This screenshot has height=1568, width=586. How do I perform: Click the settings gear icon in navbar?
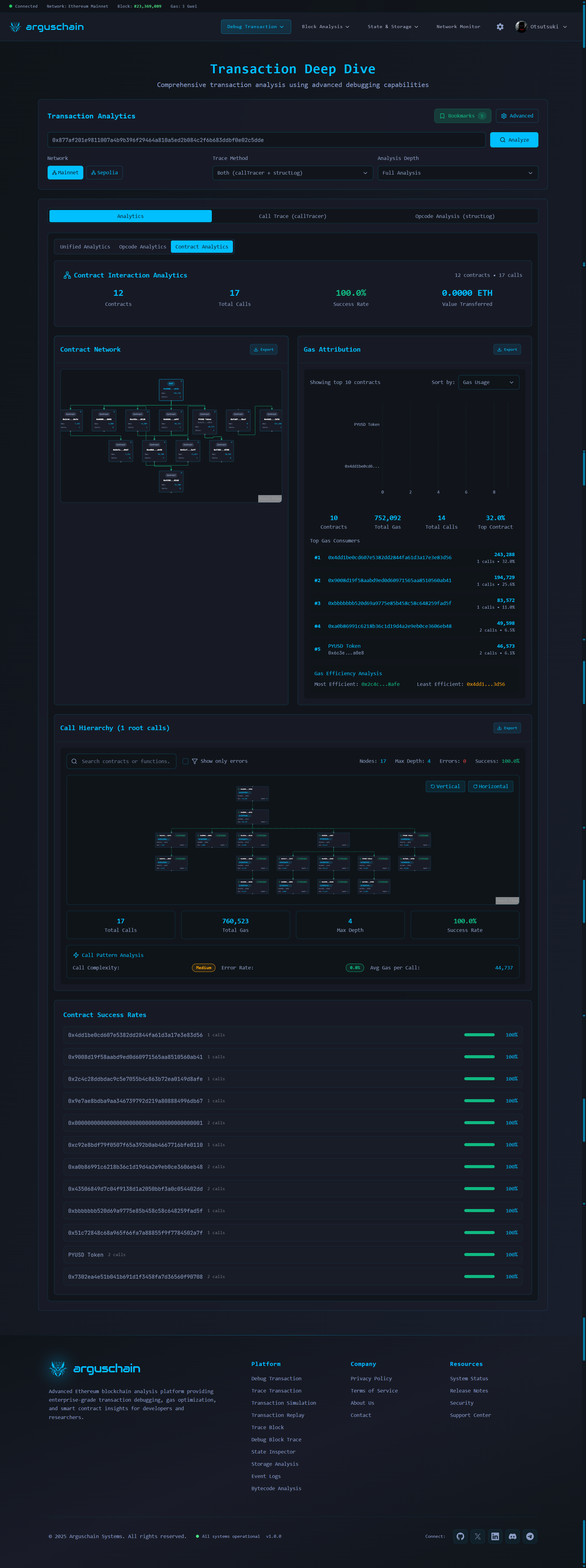tap(500, 27)
